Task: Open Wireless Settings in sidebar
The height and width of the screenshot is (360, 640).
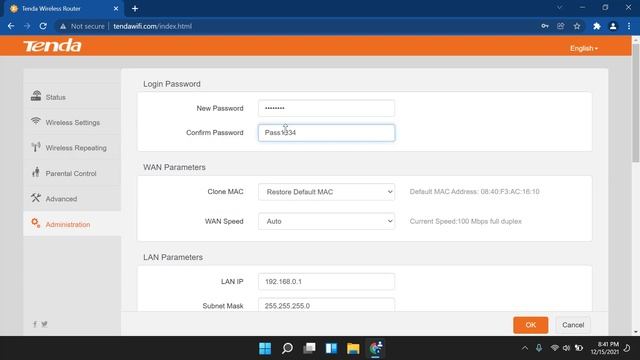Action: pyautogui.click(x=72, y=122)
